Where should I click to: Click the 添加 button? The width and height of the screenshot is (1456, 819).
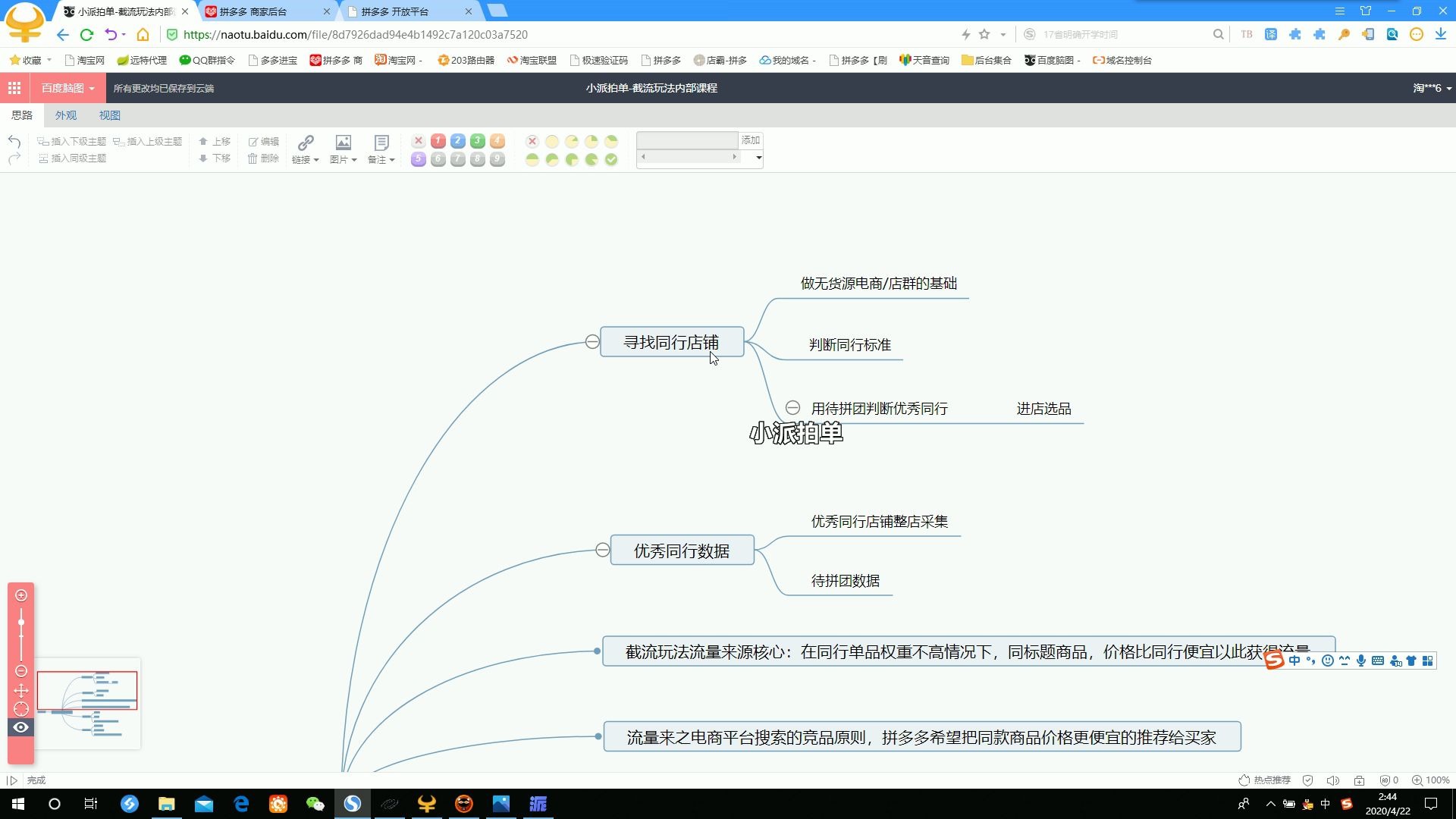point(750,140)
